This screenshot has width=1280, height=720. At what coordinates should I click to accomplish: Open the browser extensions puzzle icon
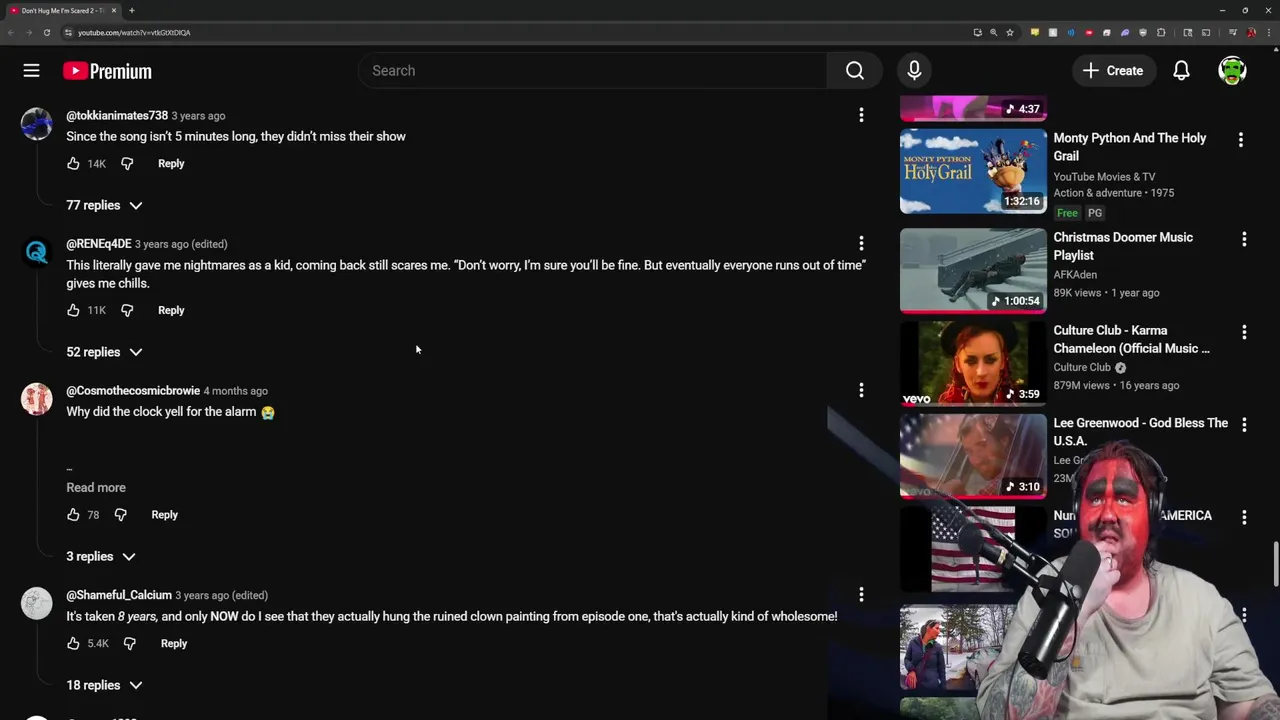click(1161, 32)
